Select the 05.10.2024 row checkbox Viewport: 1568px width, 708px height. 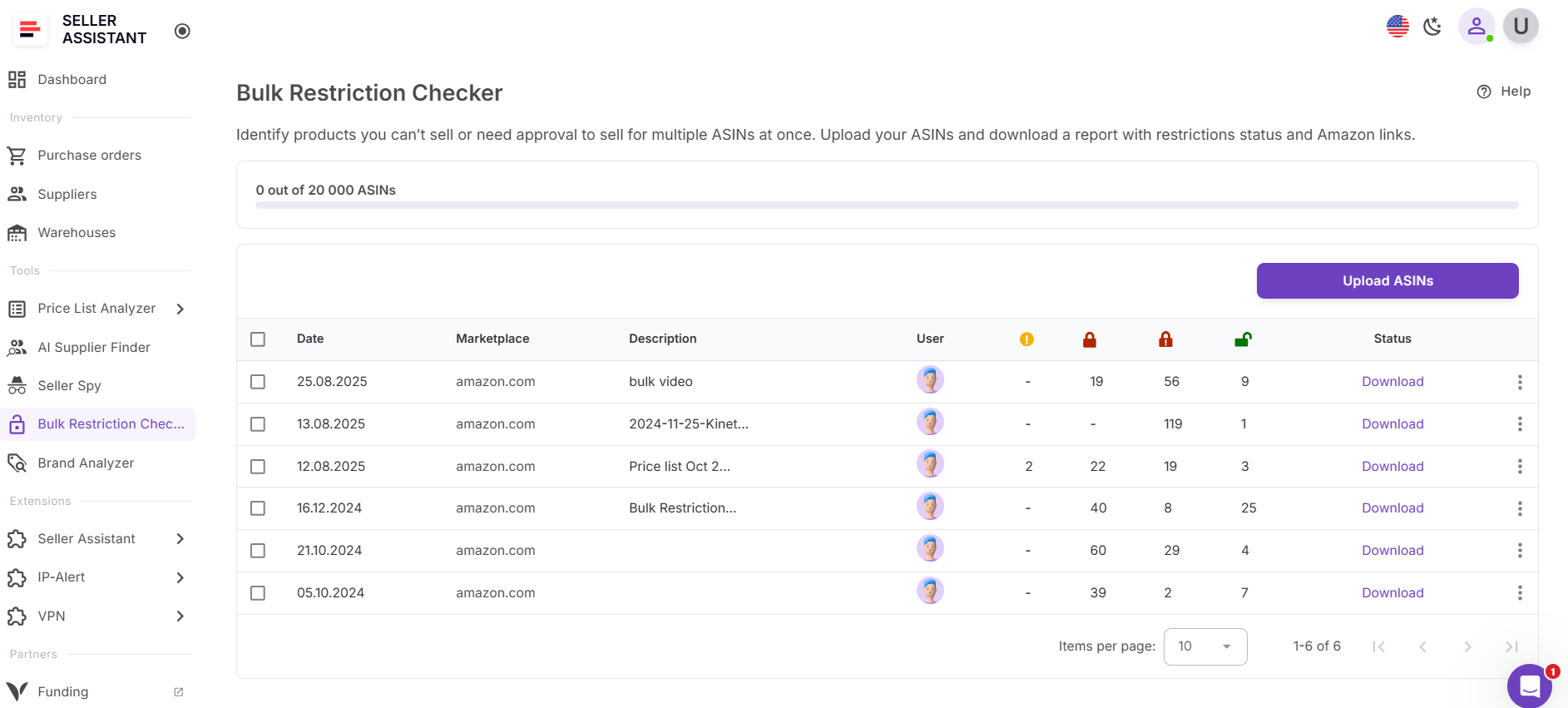(x=258, y=593)
